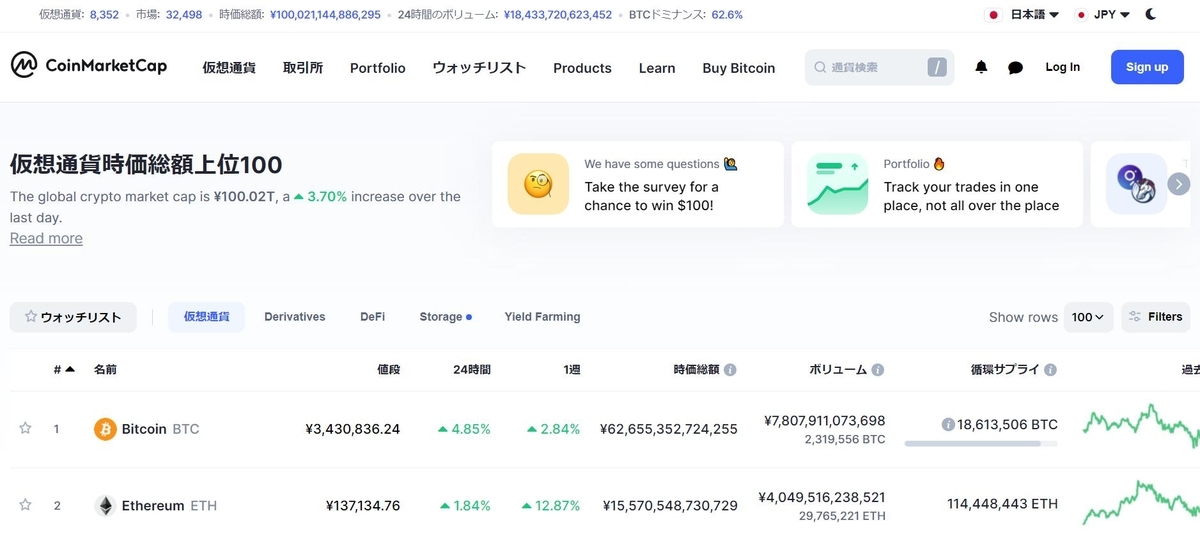Click Bitcoin circulating supply info icon
Screen dimensions: 1200x534
tap(948, 425)
